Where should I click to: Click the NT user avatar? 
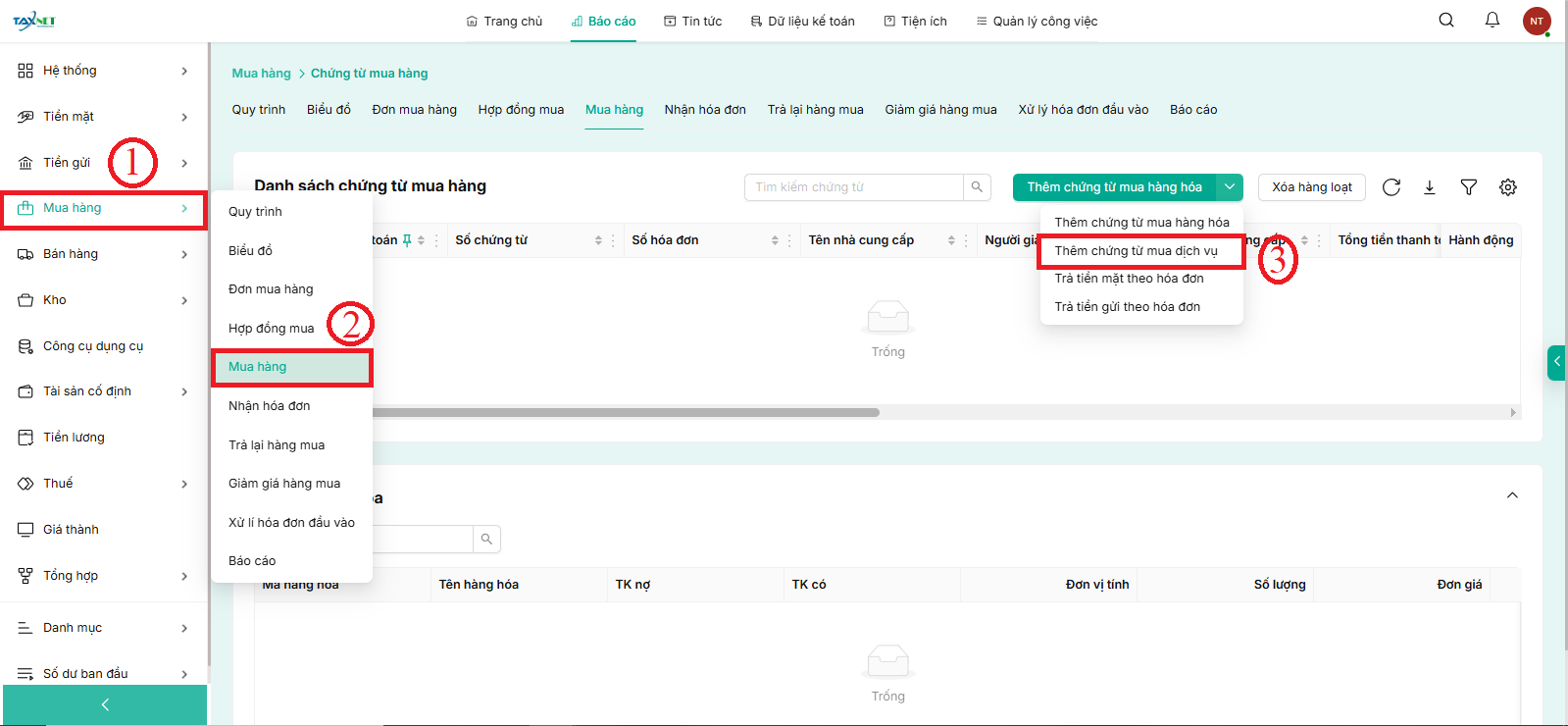click(1536, 21)
